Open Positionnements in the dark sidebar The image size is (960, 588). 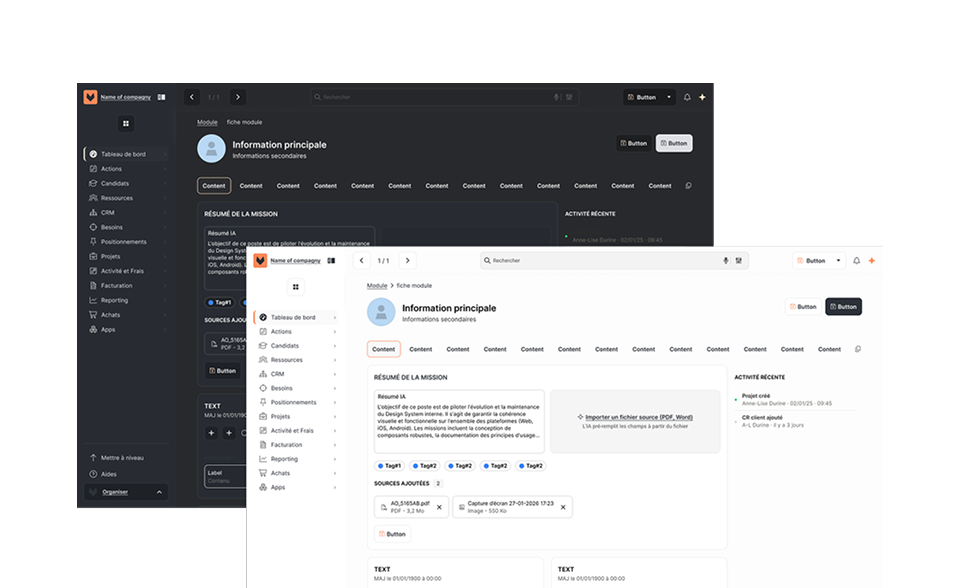(127, 242)
